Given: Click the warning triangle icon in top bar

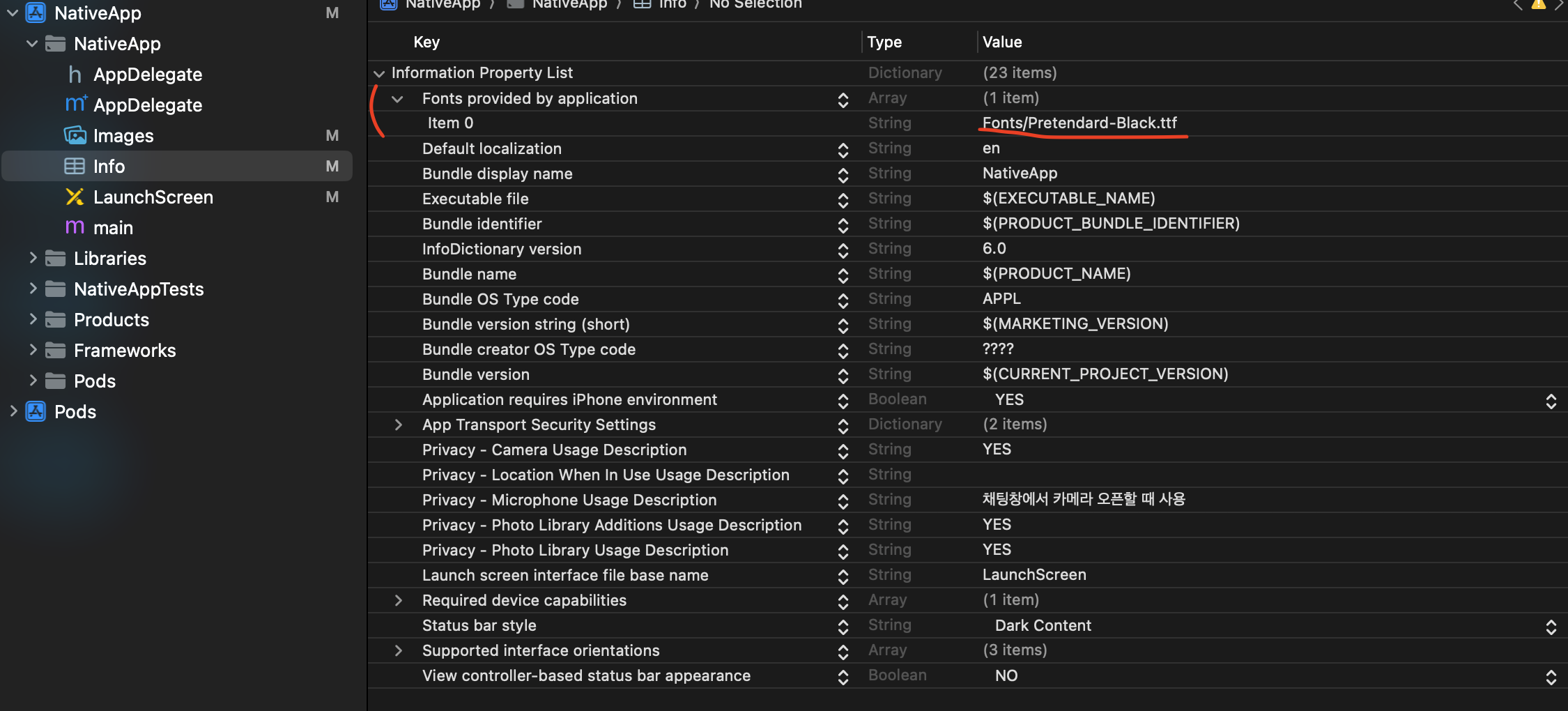Looking at the screenshot, I should 1538,4.
